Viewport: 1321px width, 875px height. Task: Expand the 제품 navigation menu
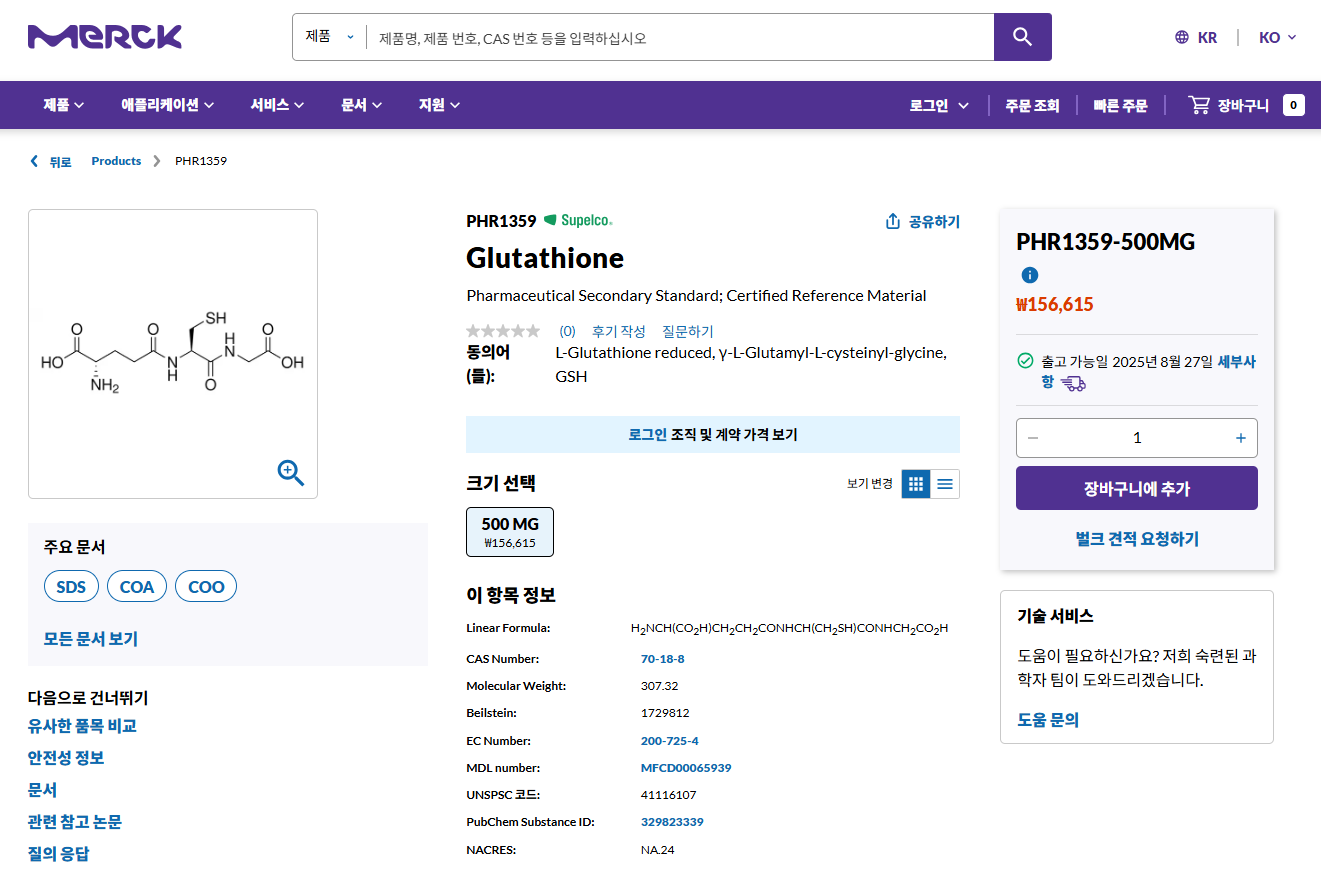[63, 105]
